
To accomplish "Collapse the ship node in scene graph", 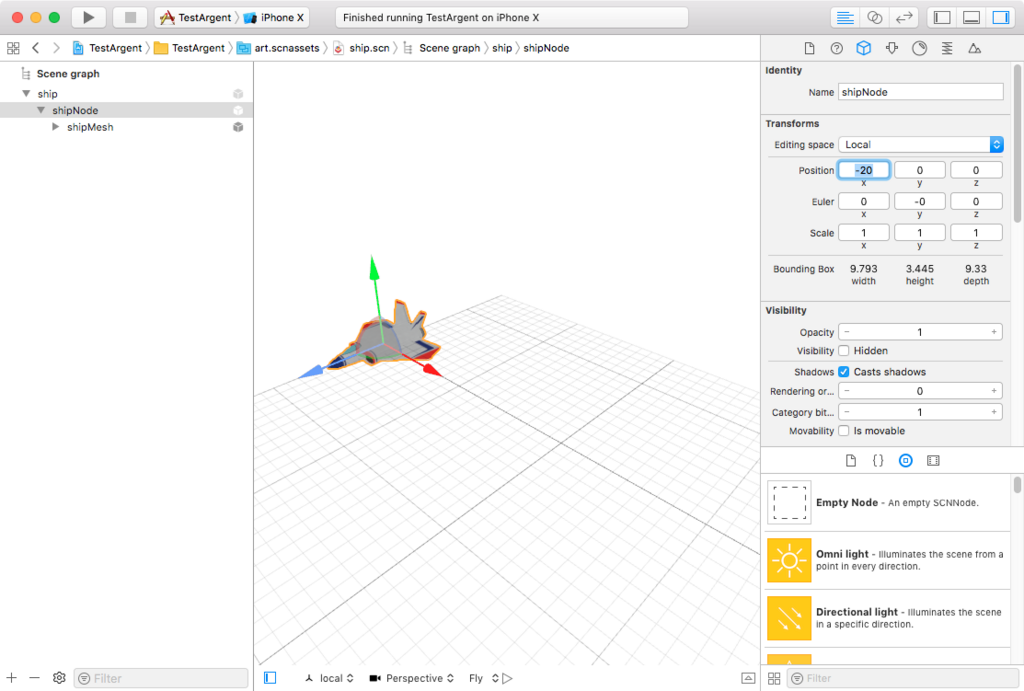I will click(x=26, y=93).
